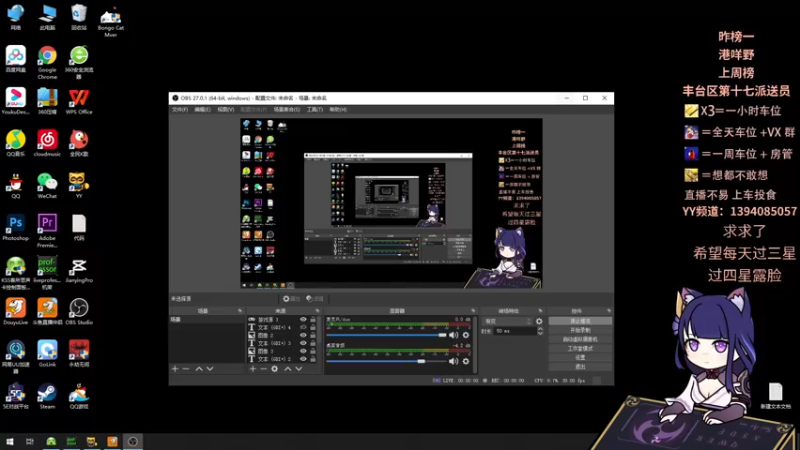
Task: Toggle visibility of 文本 (GDI+) 4 source
Action: tap(303, 328)
